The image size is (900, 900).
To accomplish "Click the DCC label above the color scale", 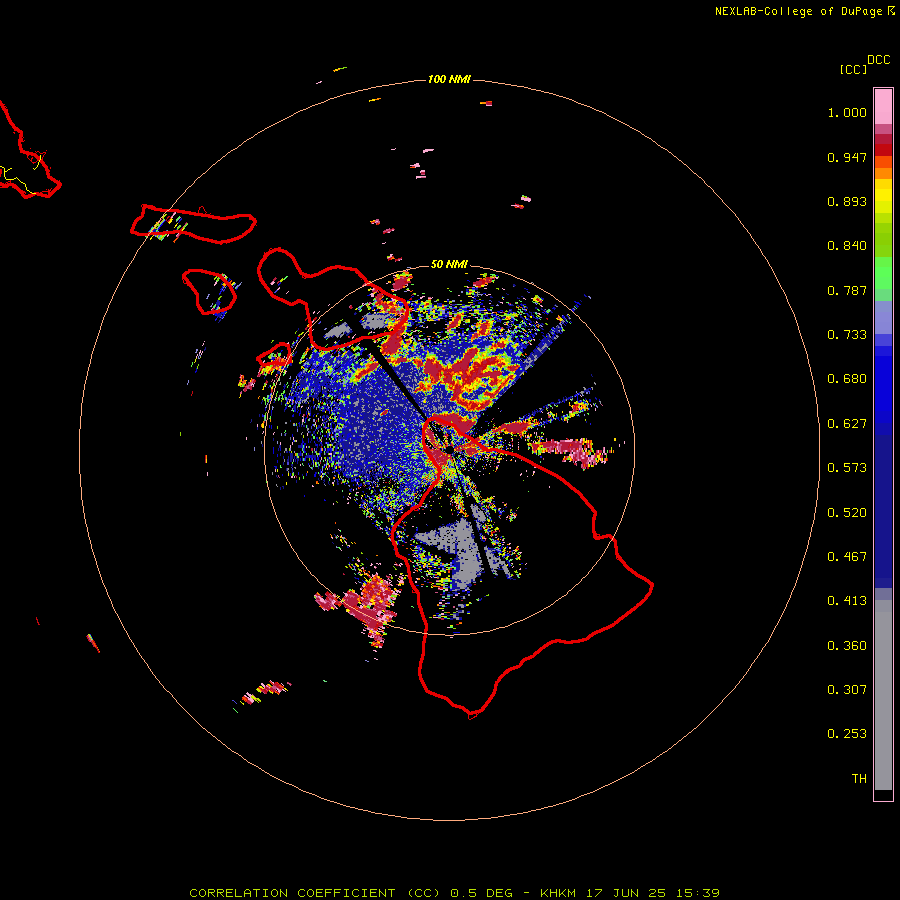I will pos(878,60).
